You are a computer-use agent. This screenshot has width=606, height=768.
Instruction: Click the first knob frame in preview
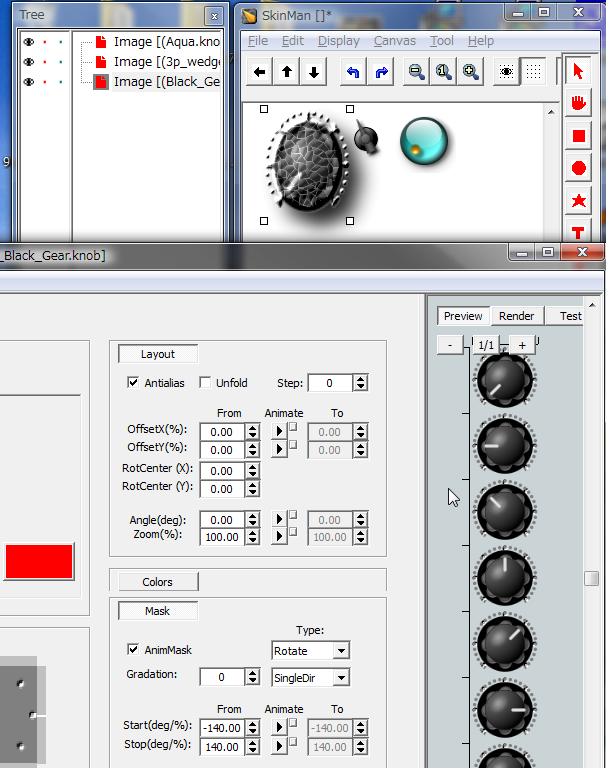click(505, 380)
